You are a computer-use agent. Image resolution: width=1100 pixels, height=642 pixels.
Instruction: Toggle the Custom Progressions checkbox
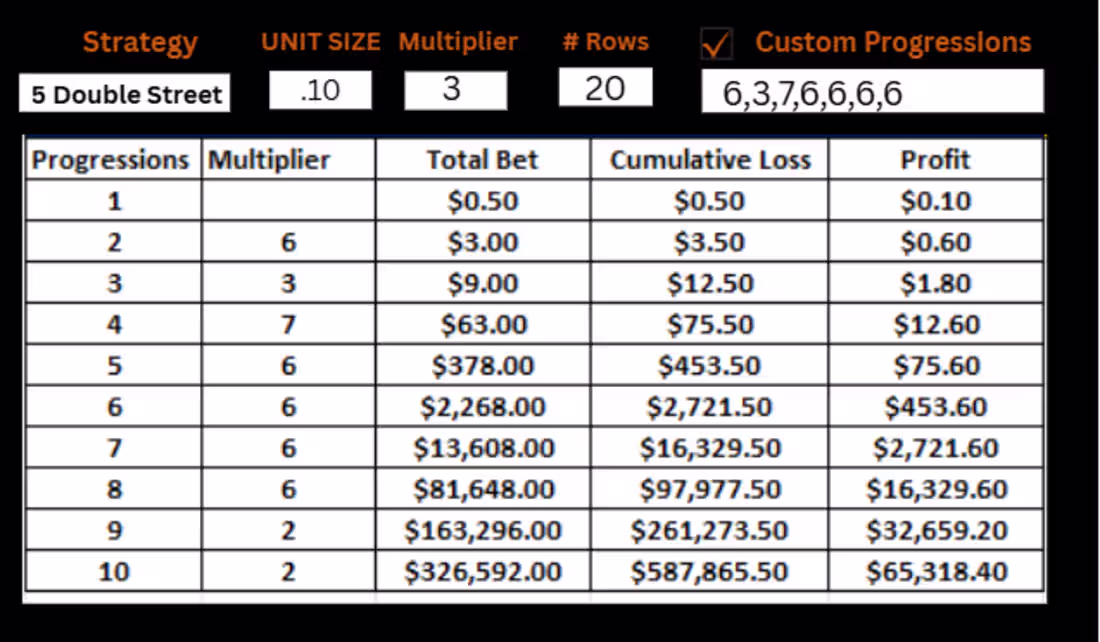click(x=717, y=44)
